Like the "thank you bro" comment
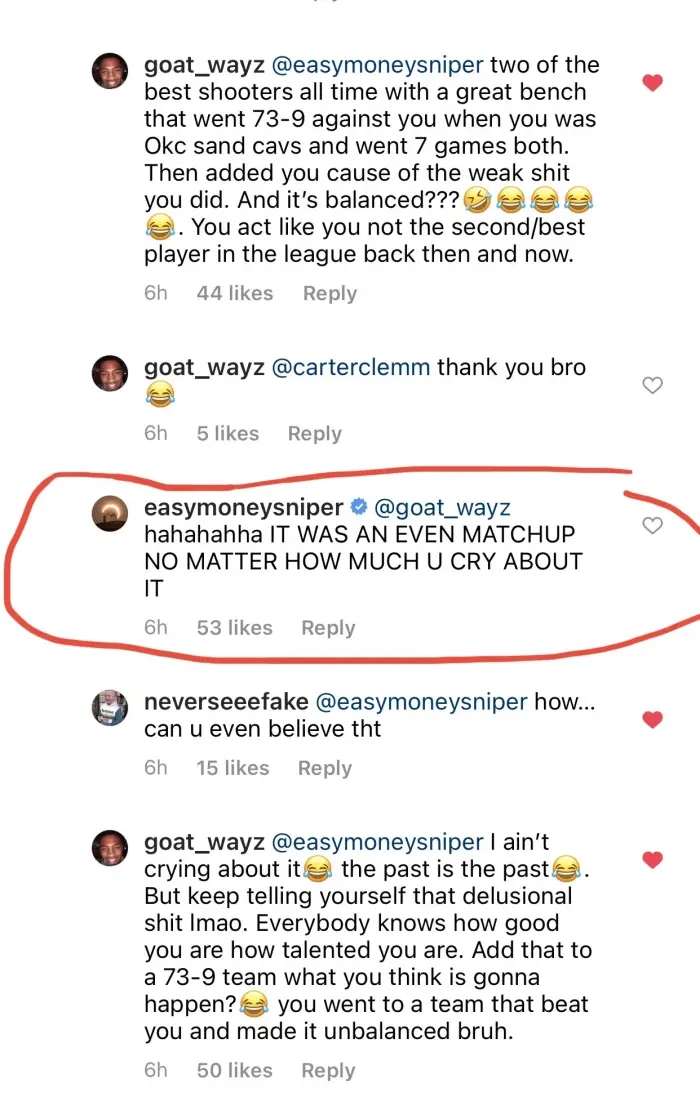Viewport: 700px width, 1101px height. (652, 385)
